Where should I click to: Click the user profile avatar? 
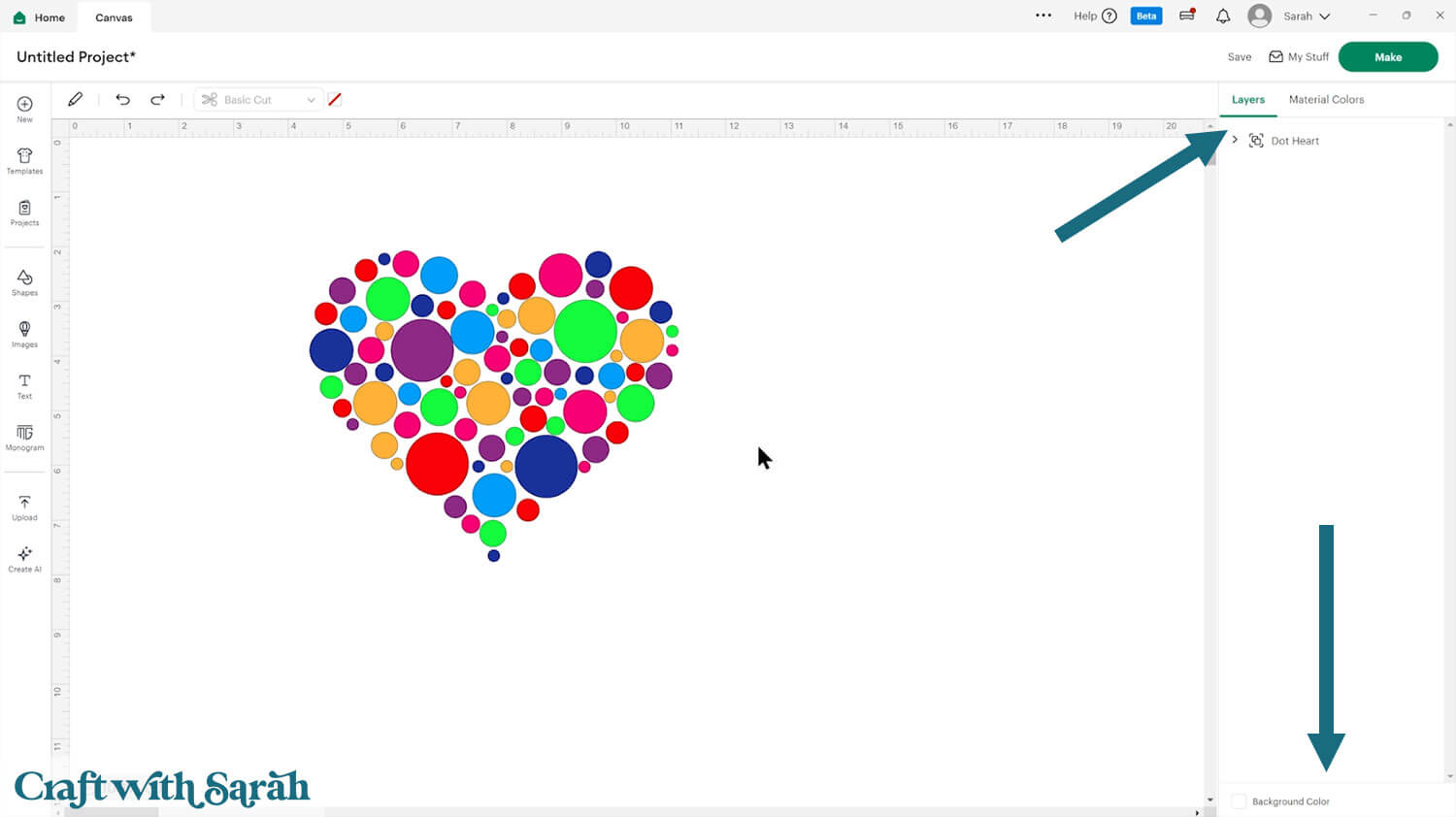coord(1260,16)
